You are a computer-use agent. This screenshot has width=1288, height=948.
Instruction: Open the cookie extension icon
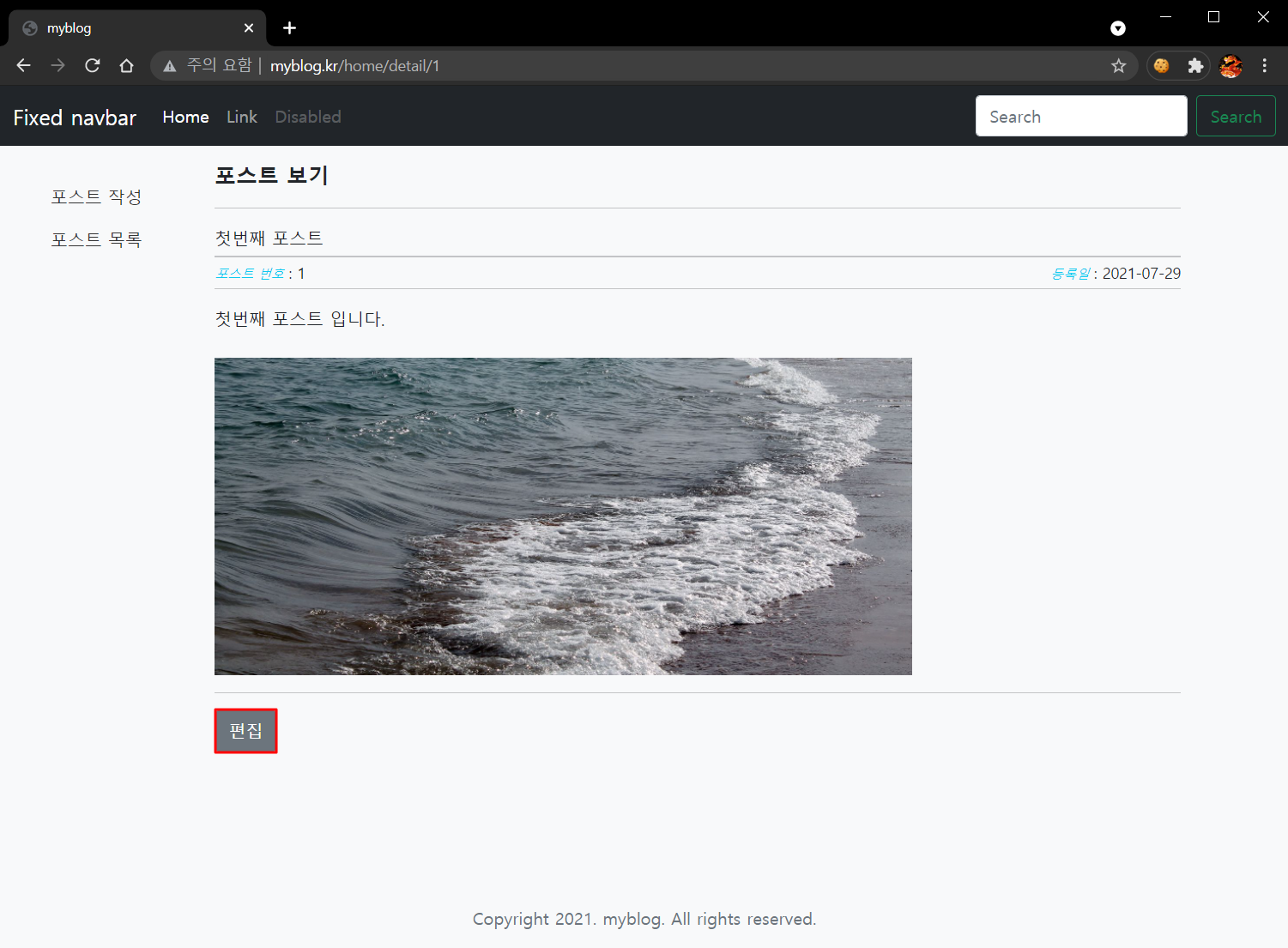click(x=1161, y=66)
